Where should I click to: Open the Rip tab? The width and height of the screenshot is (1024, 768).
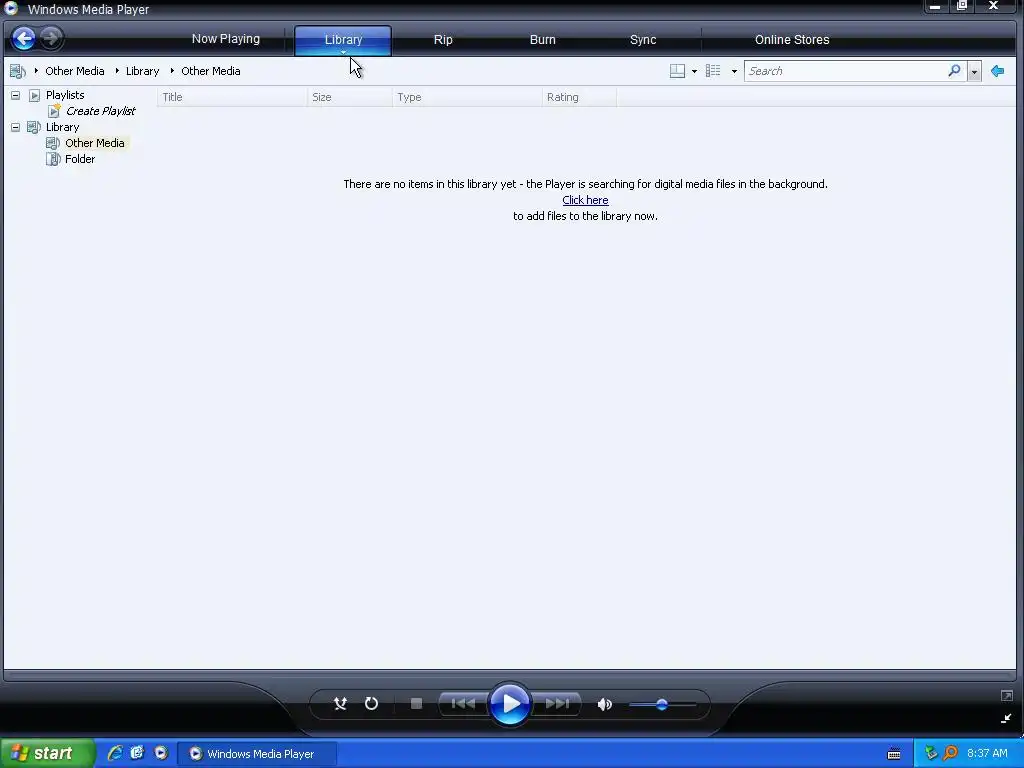[x=443, y=40]
